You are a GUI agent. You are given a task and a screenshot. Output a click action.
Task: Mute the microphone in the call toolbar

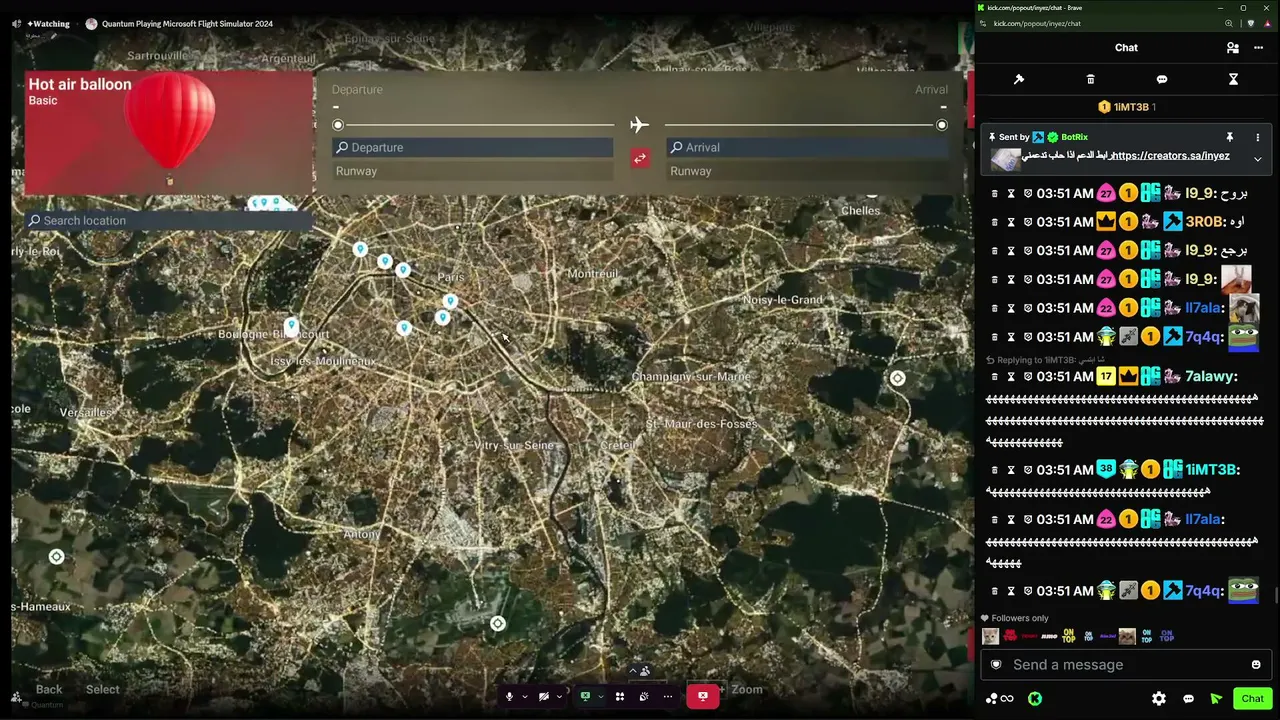[x=509, y=696]
